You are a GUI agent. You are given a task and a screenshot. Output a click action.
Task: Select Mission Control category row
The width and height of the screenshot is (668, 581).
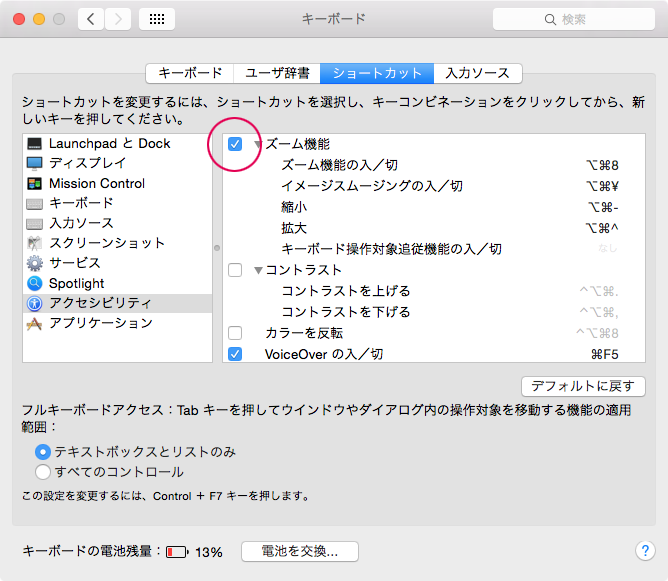(x=117, y=184)
